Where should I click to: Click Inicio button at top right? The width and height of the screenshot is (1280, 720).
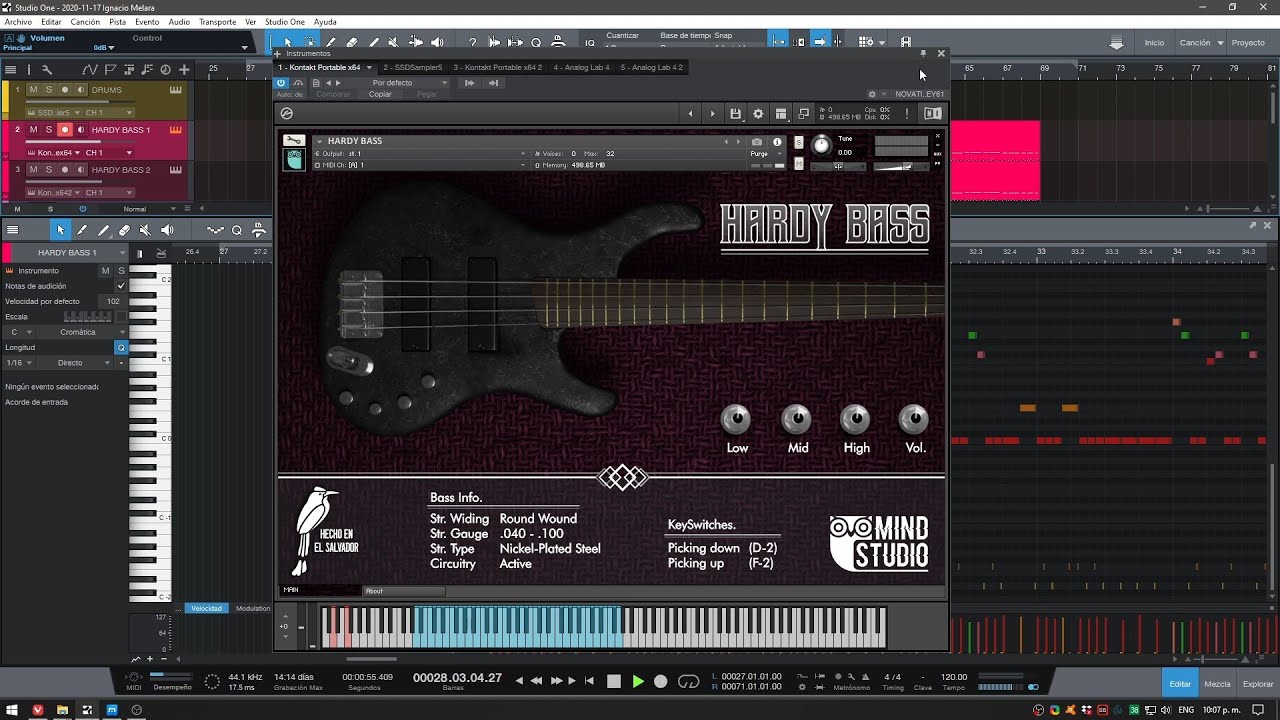pos(1154,43)
